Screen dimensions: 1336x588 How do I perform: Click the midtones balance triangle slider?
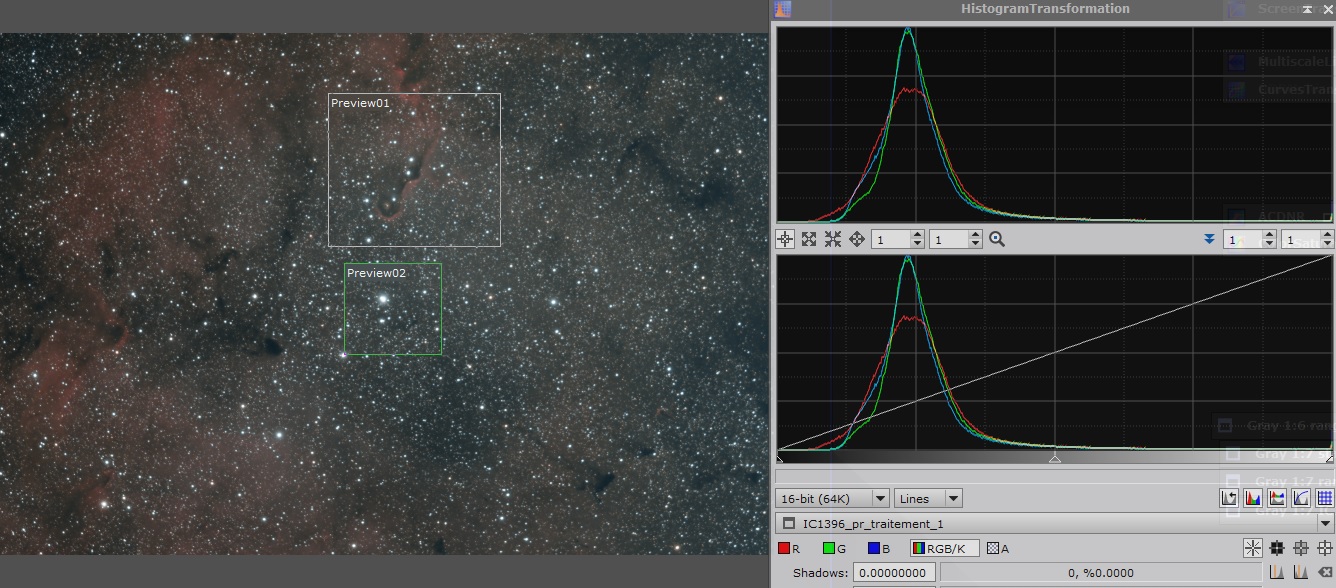tap(1054, 457)
